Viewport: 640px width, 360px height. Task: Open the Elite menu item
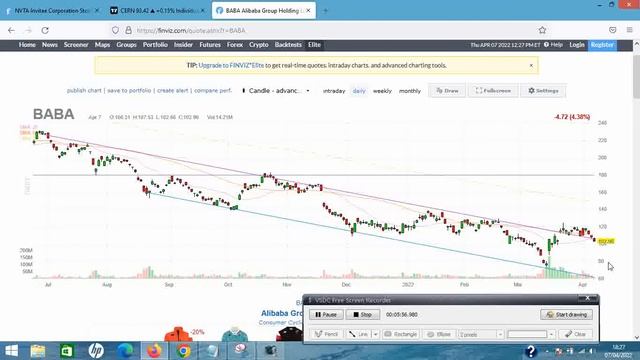click(314, 45)
